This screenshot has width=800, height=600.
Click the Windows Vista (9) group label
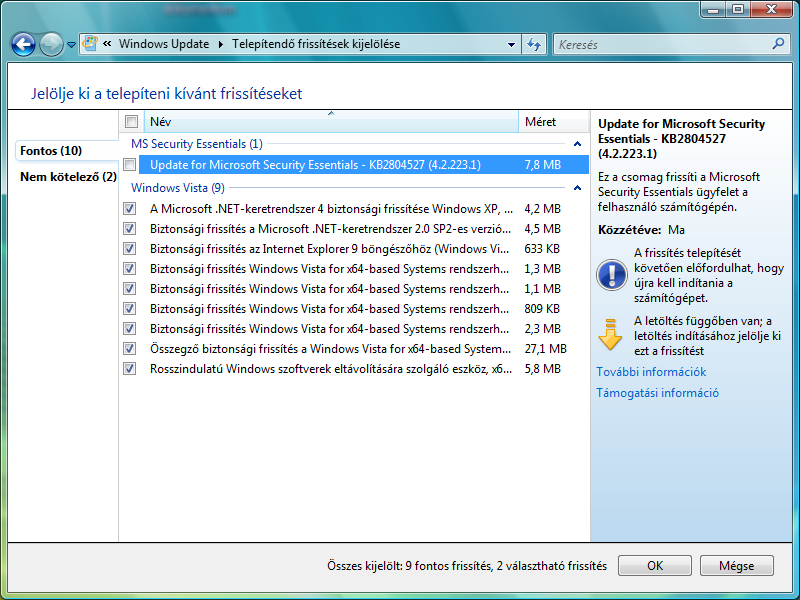(178, 188)
